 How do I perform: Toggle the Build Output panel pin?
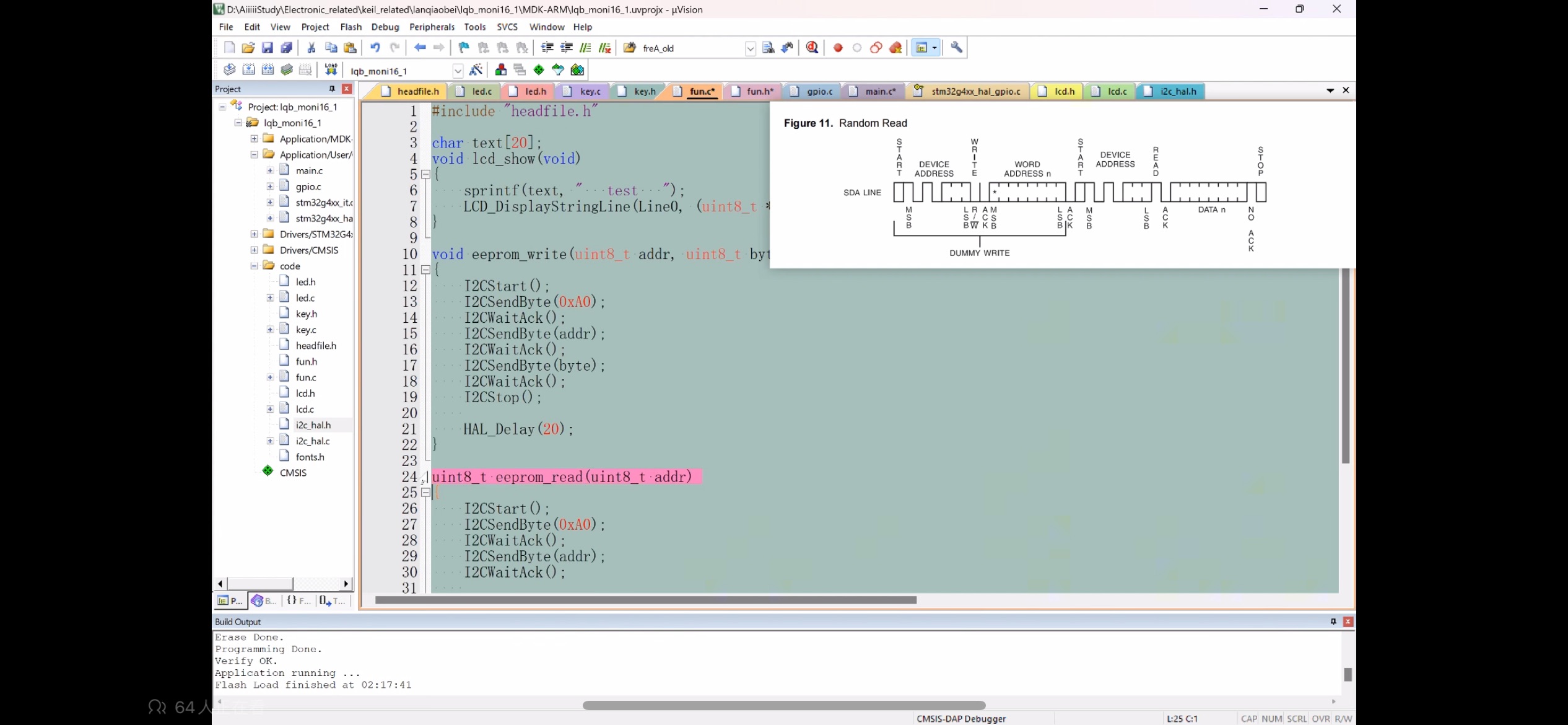(1333, 622)
